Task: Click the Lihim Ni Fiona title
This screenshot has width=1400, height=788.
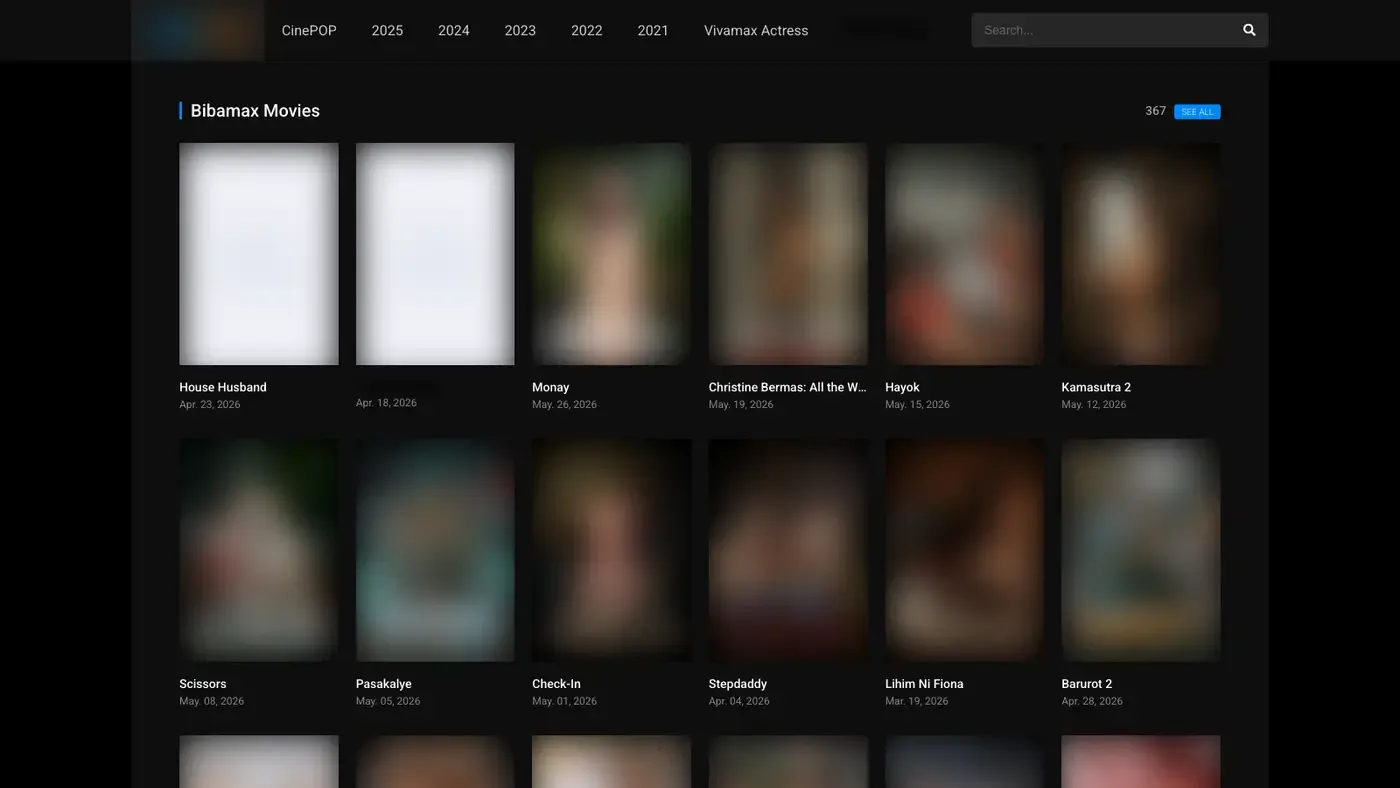Action: [x=924, y=684]
